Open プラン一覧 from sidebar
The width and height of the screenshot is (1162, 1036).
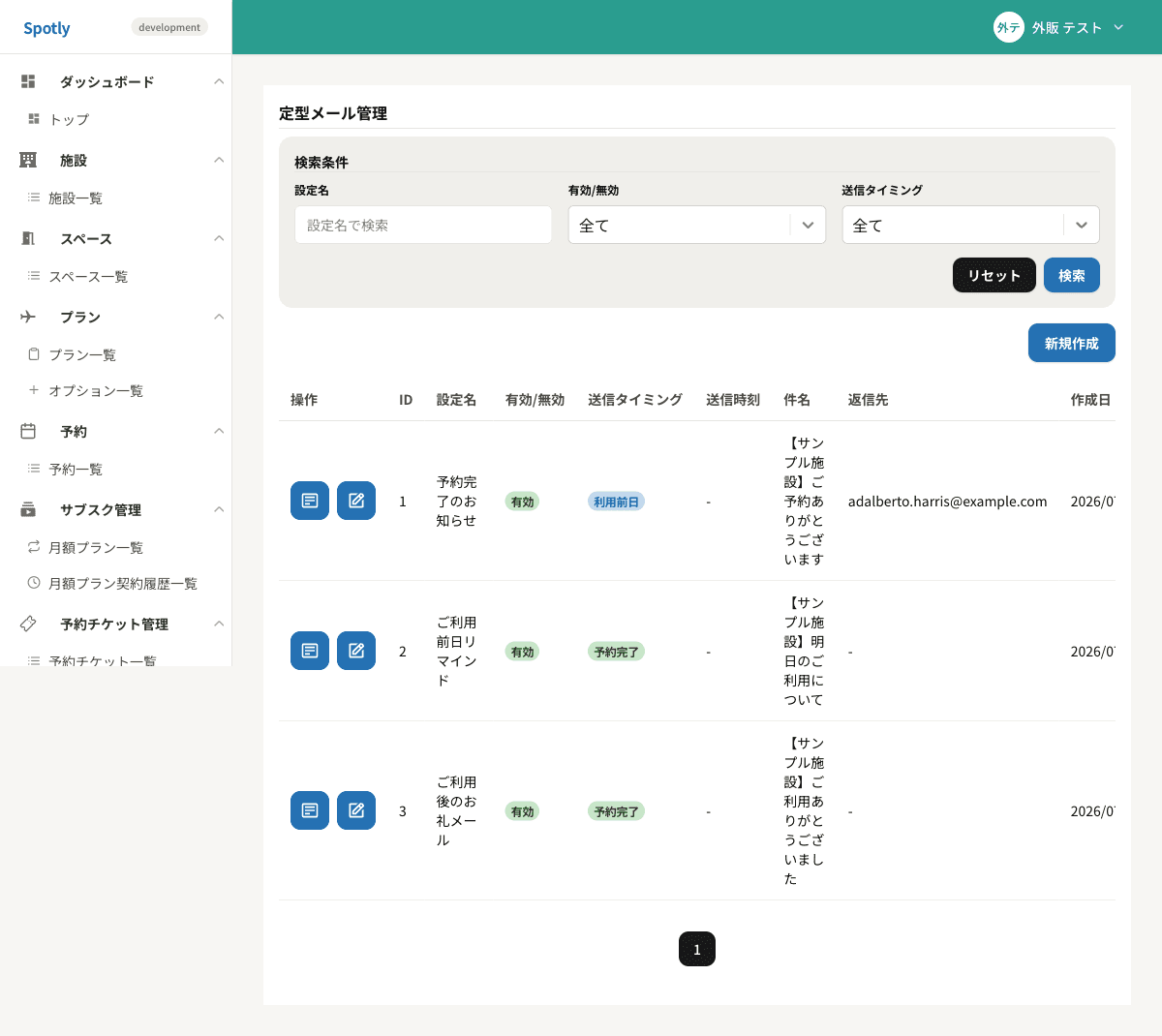[82, 354]
